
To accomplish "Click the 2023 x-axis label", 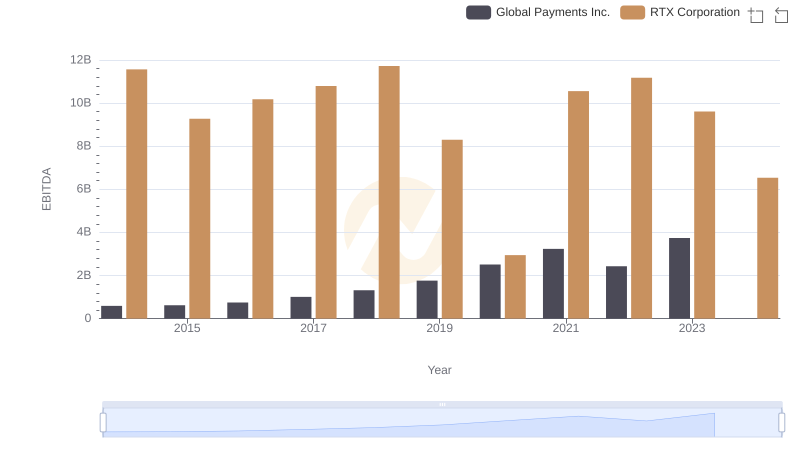I will point(692,328).
